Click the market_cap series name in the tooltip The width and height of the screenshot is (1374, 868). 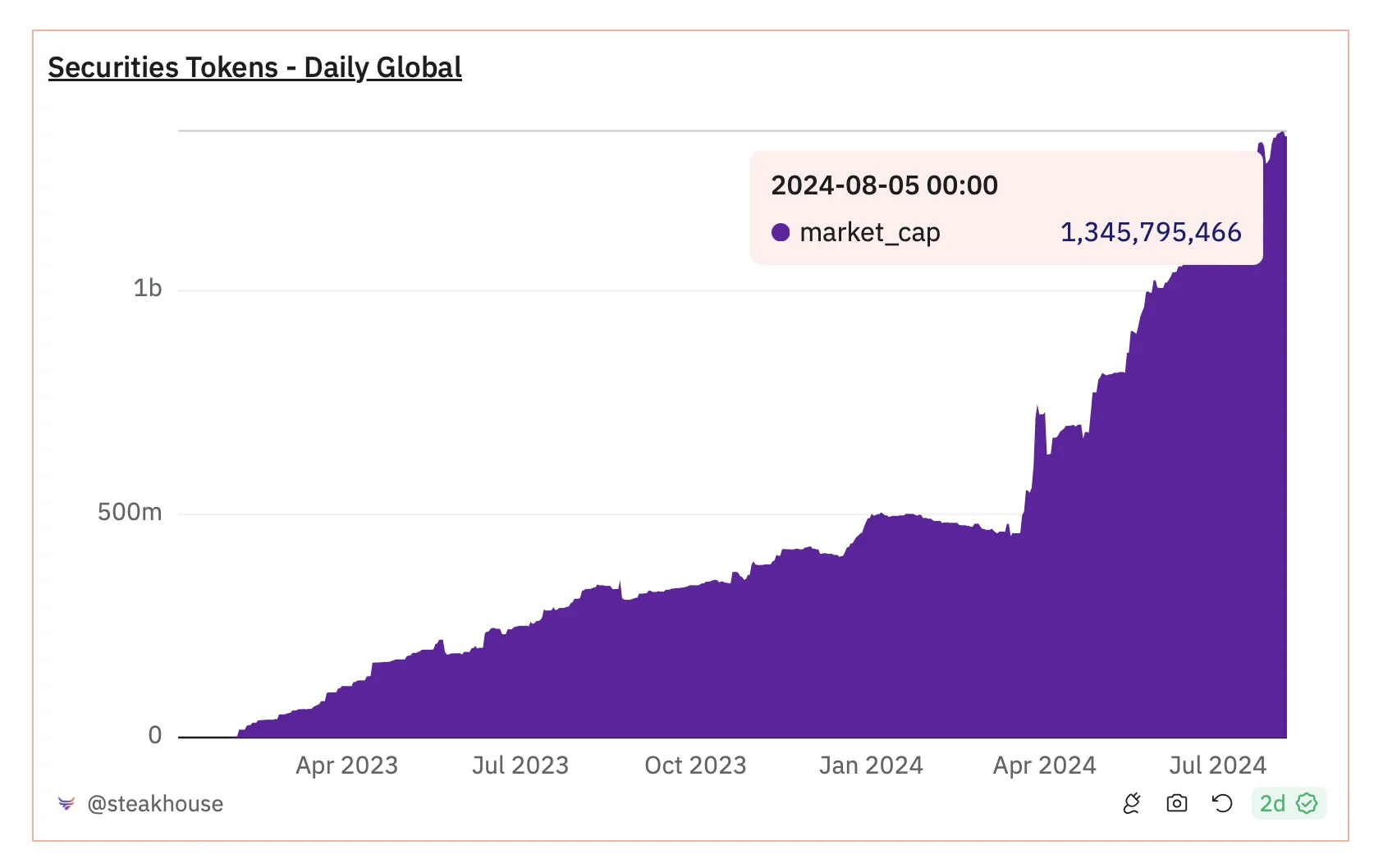tap(870, 233)
